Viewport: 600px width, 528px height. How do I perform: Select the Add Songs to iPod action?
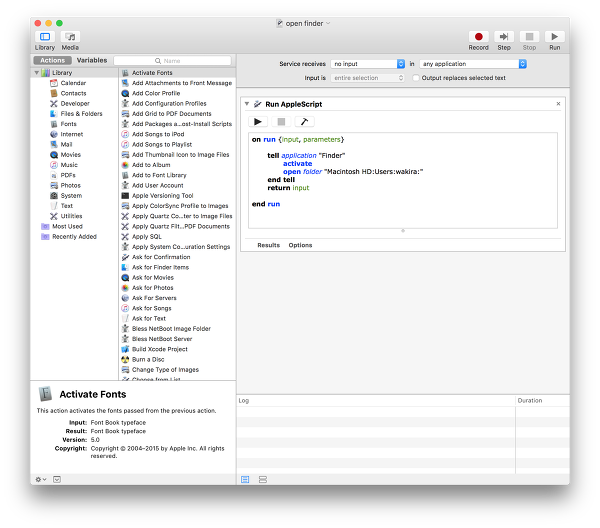coord(178,134)
